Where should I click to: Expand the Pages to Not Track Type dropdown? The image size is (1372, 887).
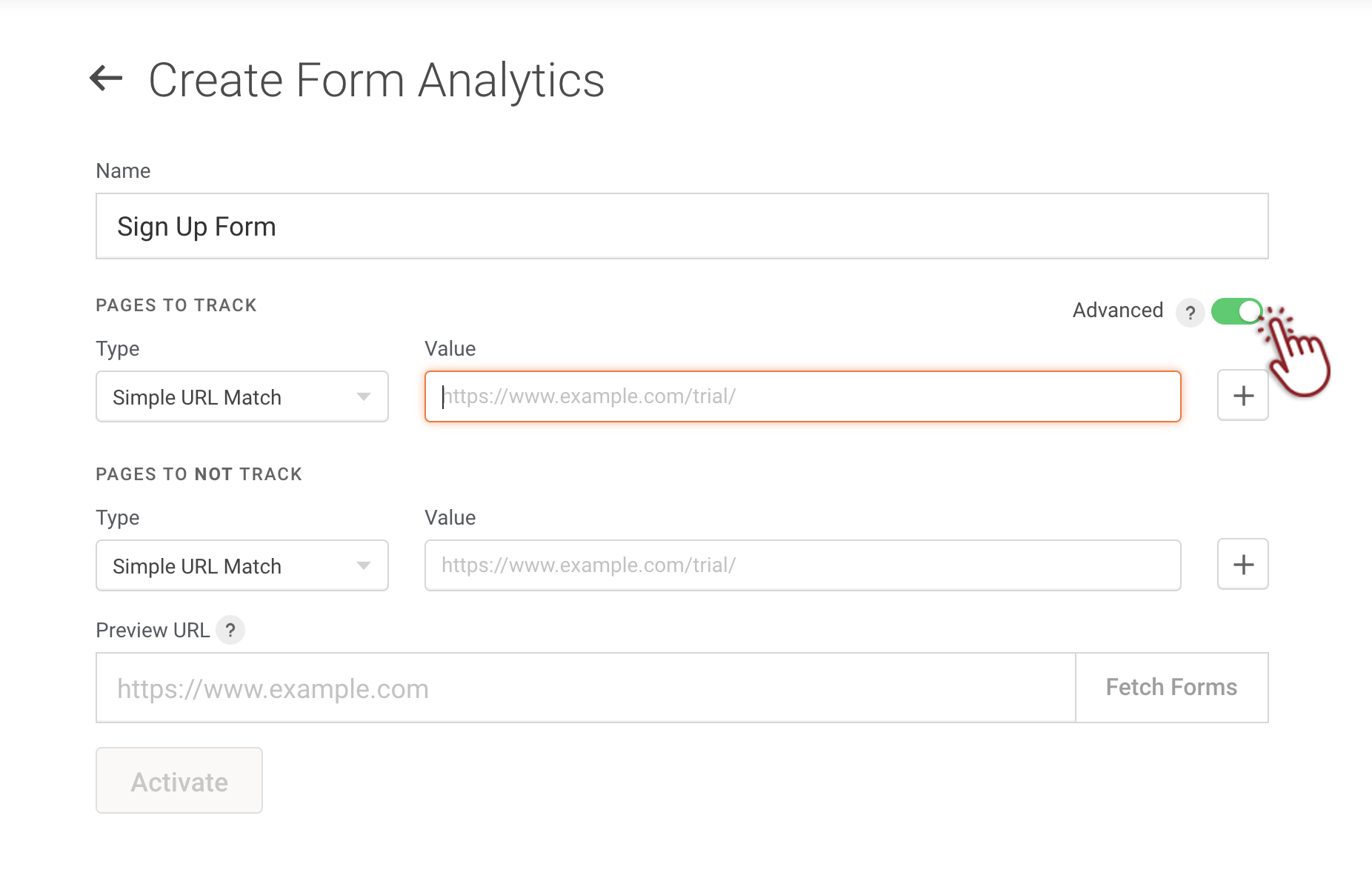pos(242,566)
